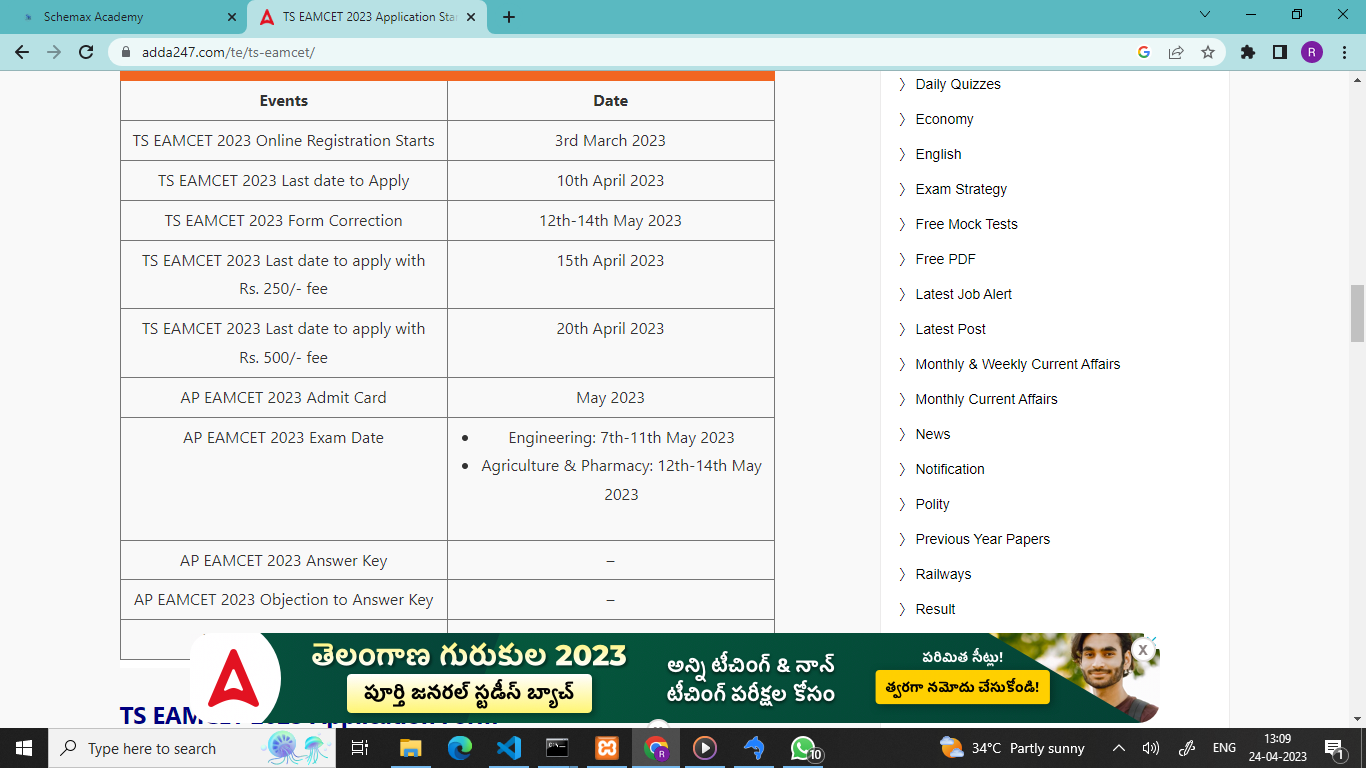Click 'AP EAMCET 2023 Answer Key' cell

click(x=284, y=561)
